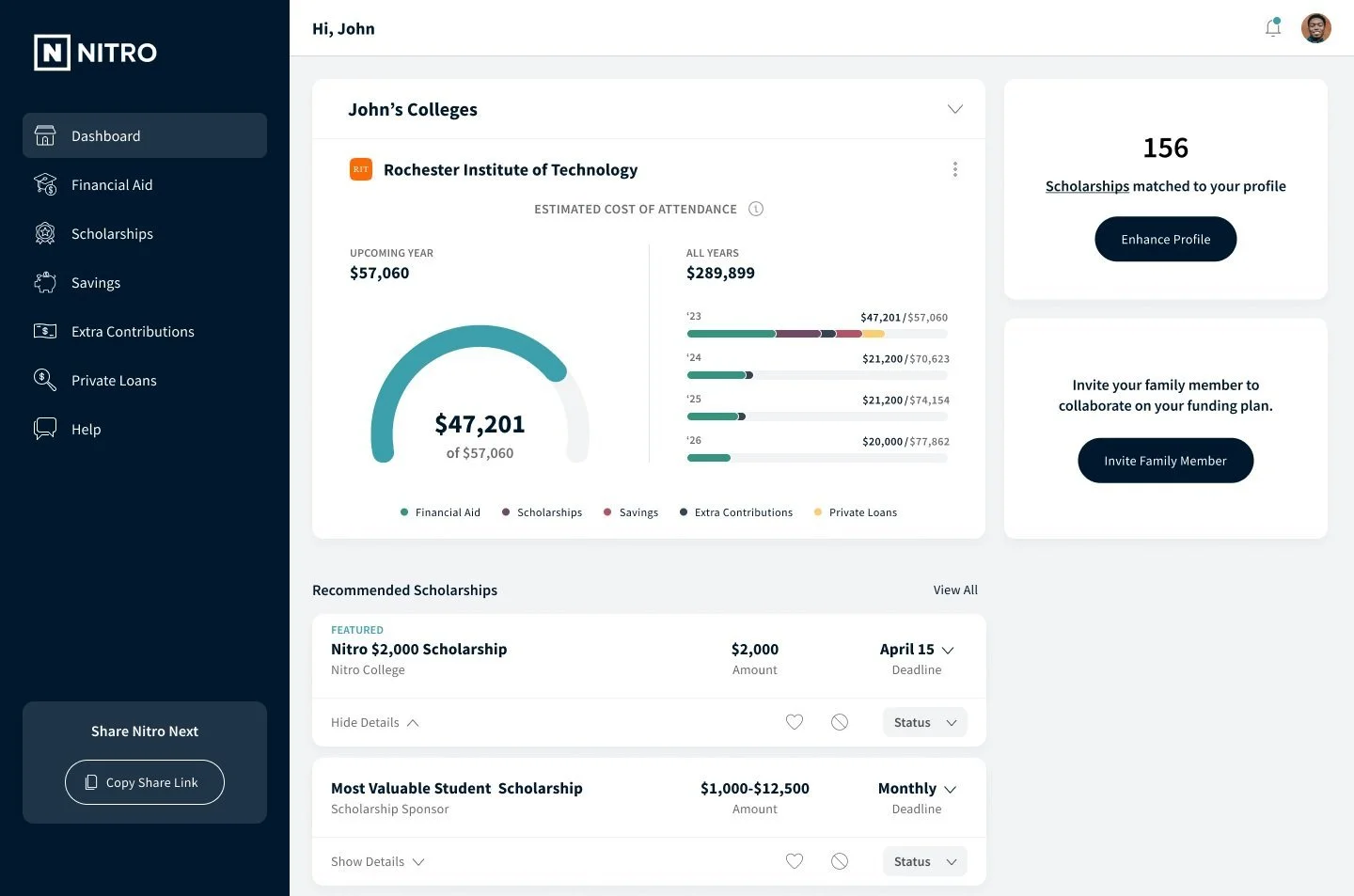This screenshot has height=896, width=1354.
Task: Open notifications bell
Action: tap(1273, 27)
